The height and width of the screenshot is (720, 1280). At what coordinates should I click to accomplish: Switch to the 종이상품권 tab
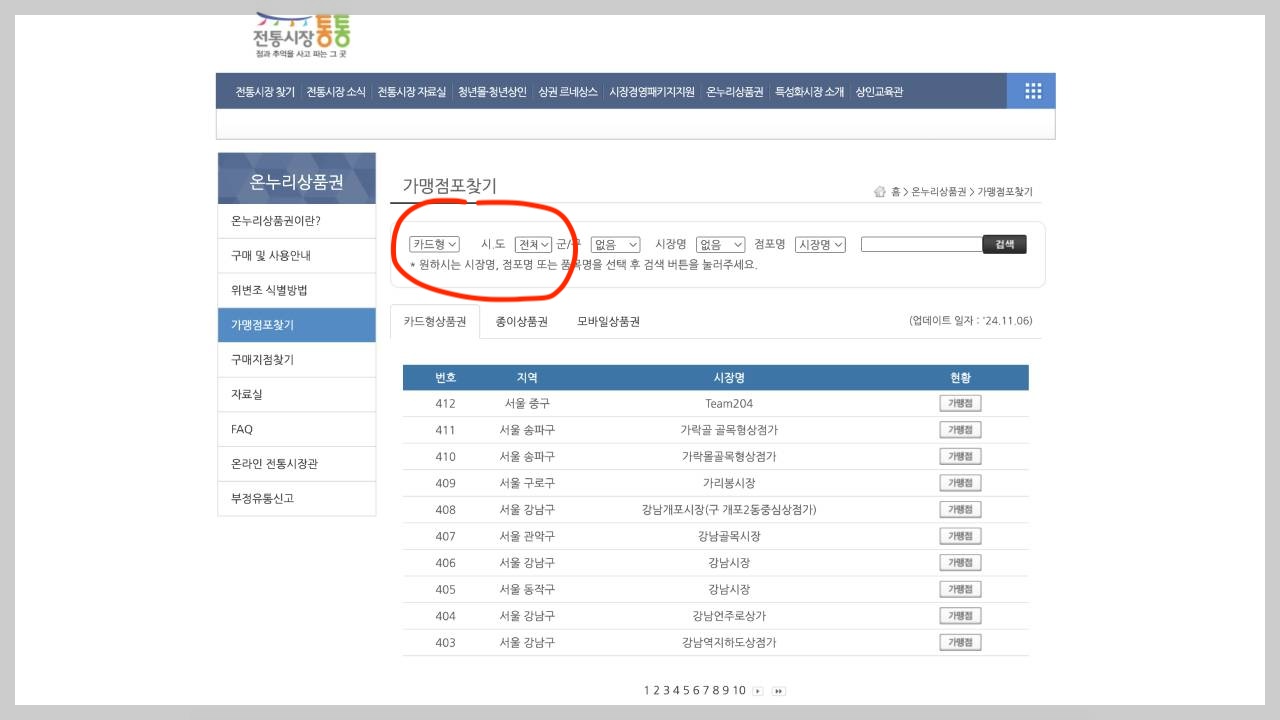(x=519, y=321)
